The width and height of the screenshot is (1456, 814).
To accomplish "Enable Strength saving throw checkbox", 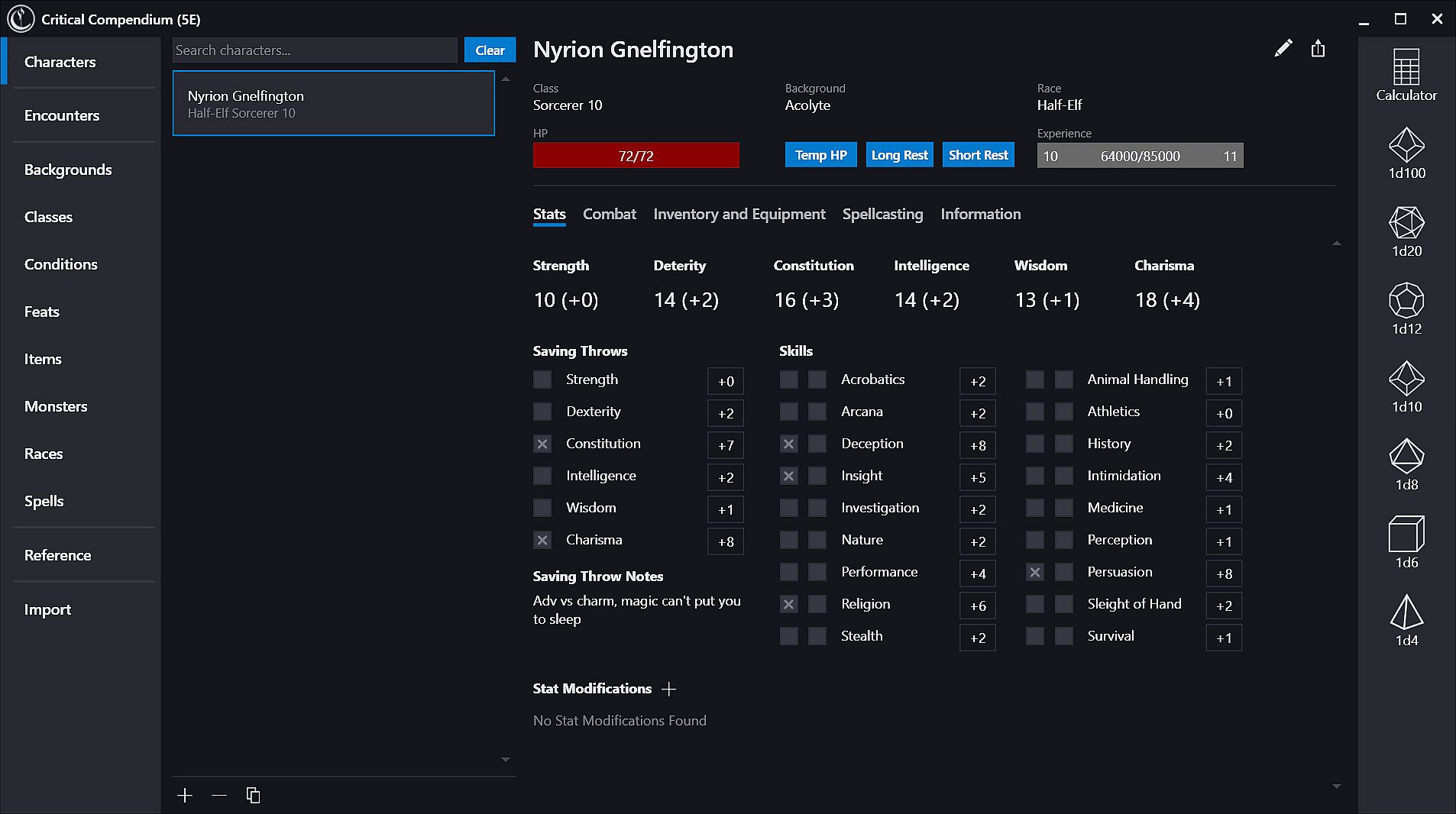I will tap(542, 380).
